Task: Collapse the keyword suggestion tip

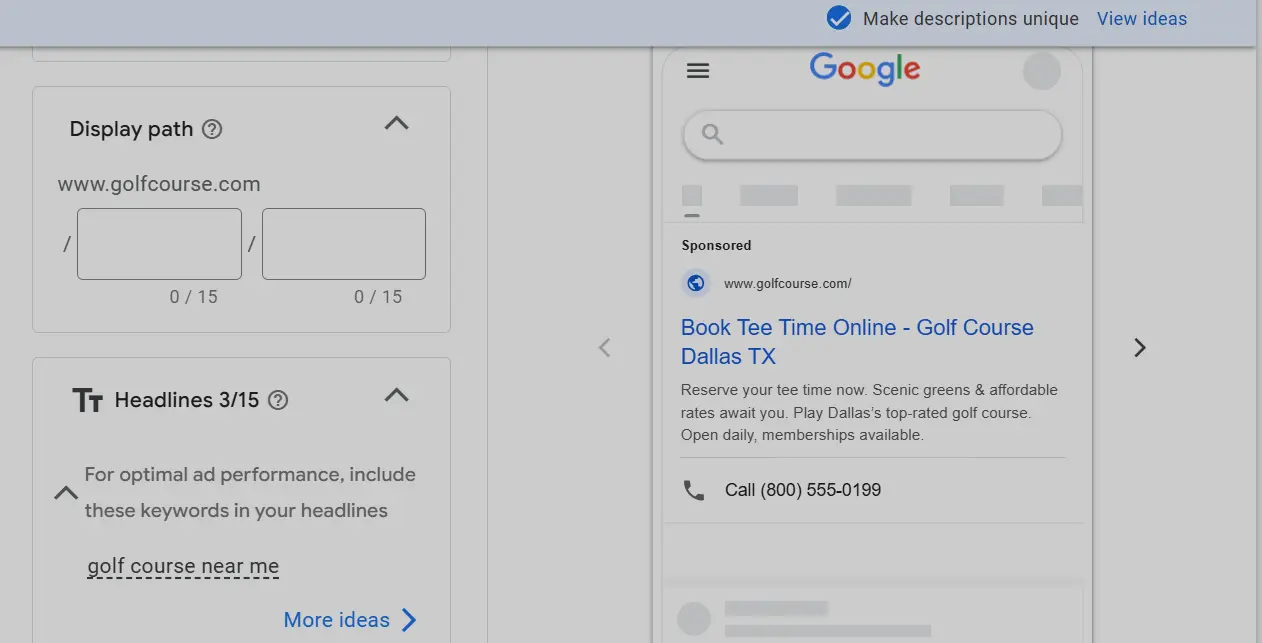Action: 65,492
